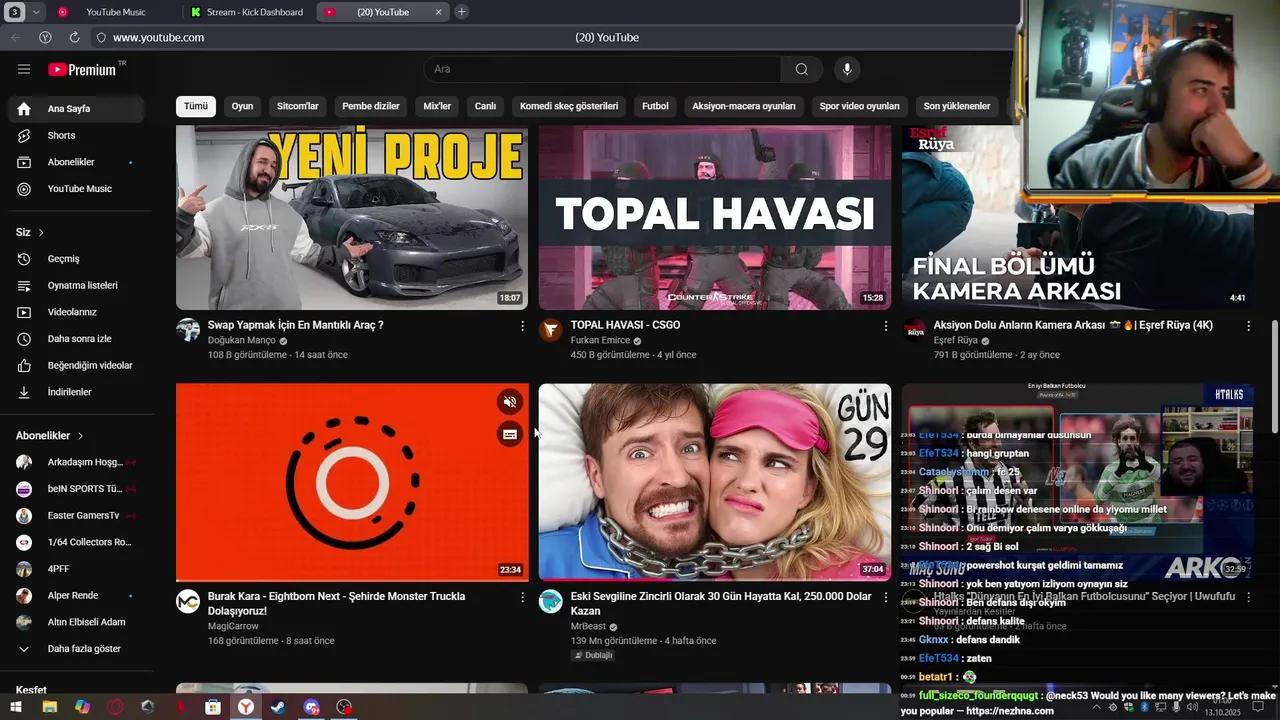1280x720 pixels.
Task: Open Videolarınız in sidebar
Action: click(77, 312)
